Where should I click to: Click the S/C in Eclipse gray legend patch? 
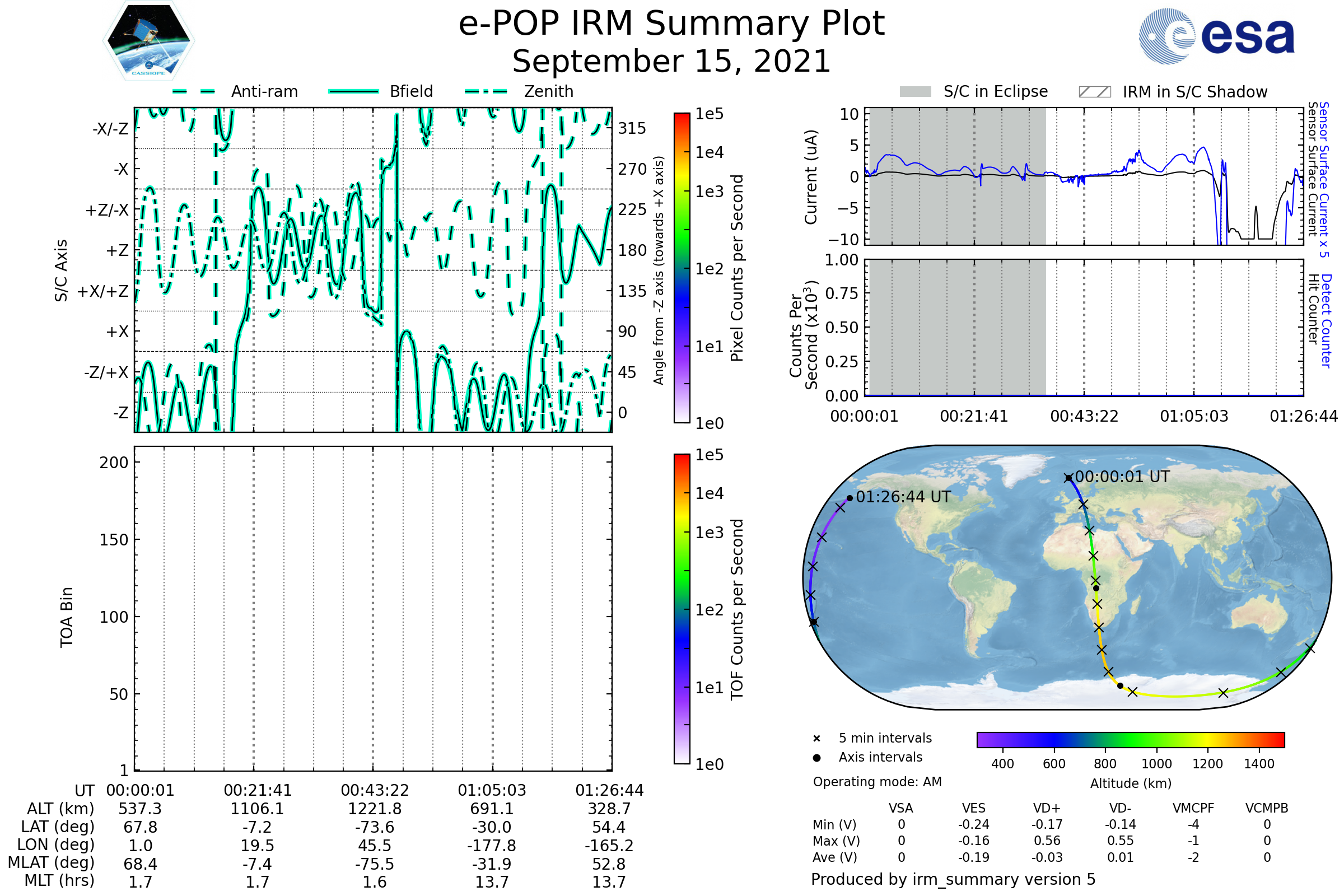[x=916, y=92]
